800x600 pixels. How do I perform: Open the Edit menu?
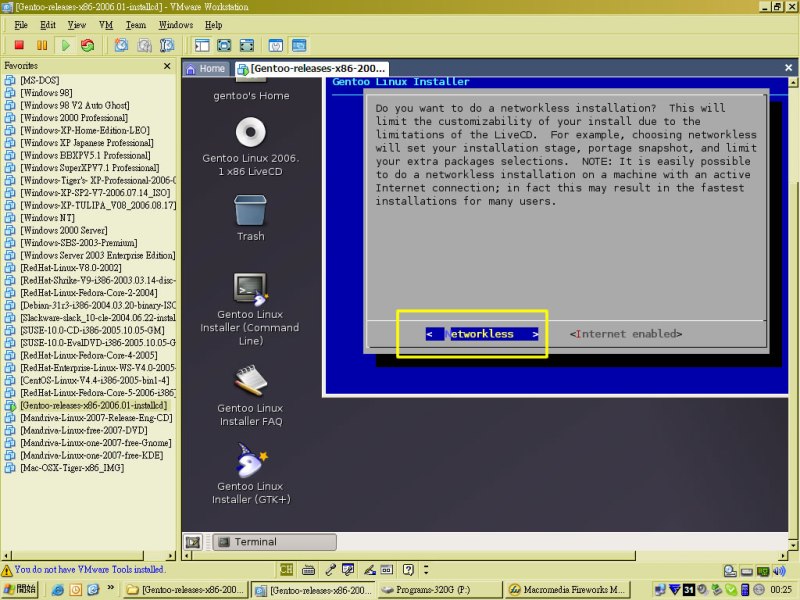pyautogui.click(x=47, y=25)
